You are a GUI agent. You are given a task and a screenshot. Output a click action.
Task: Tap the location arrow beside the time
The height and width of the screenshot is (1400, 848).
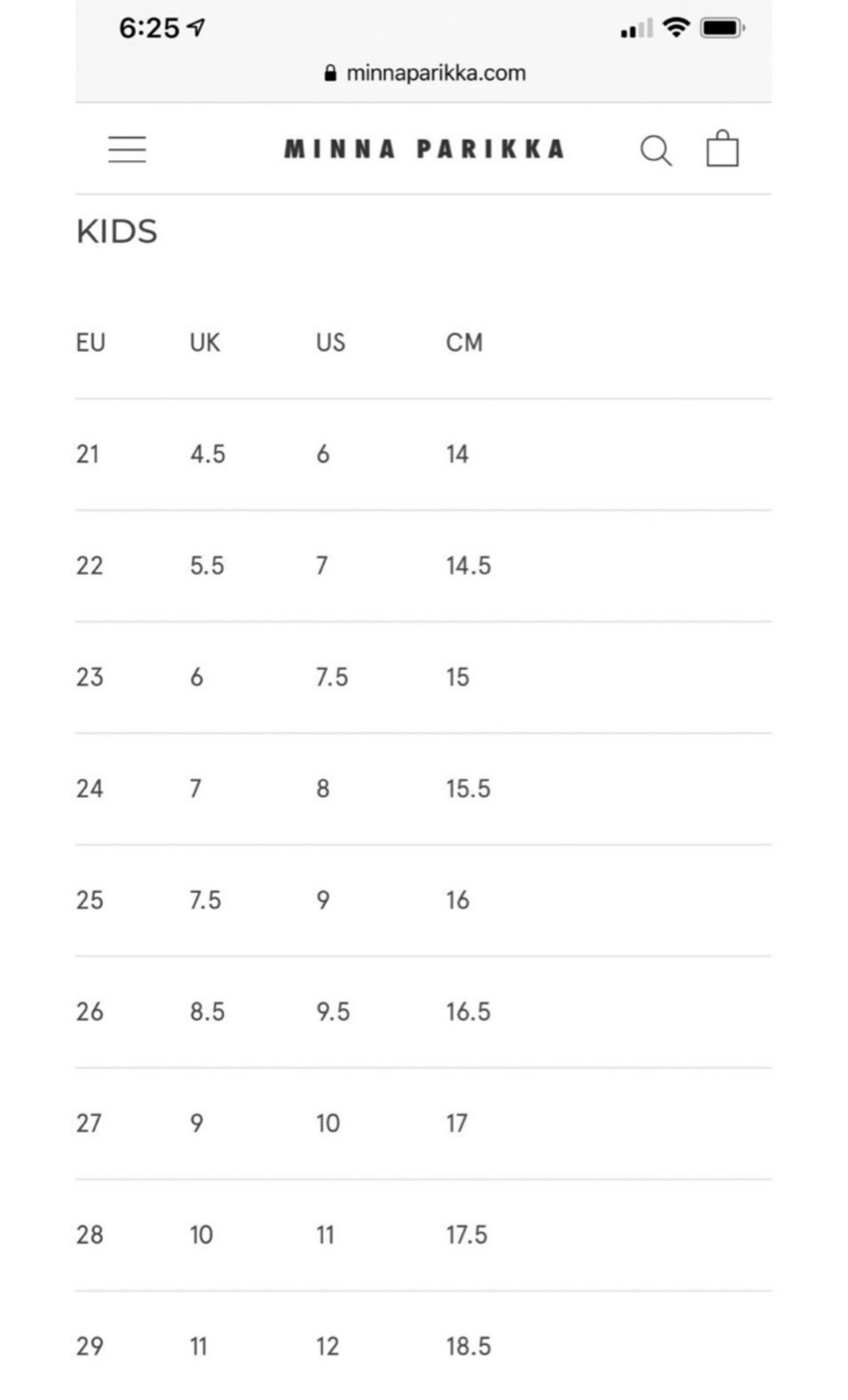[x=197, y=28]
